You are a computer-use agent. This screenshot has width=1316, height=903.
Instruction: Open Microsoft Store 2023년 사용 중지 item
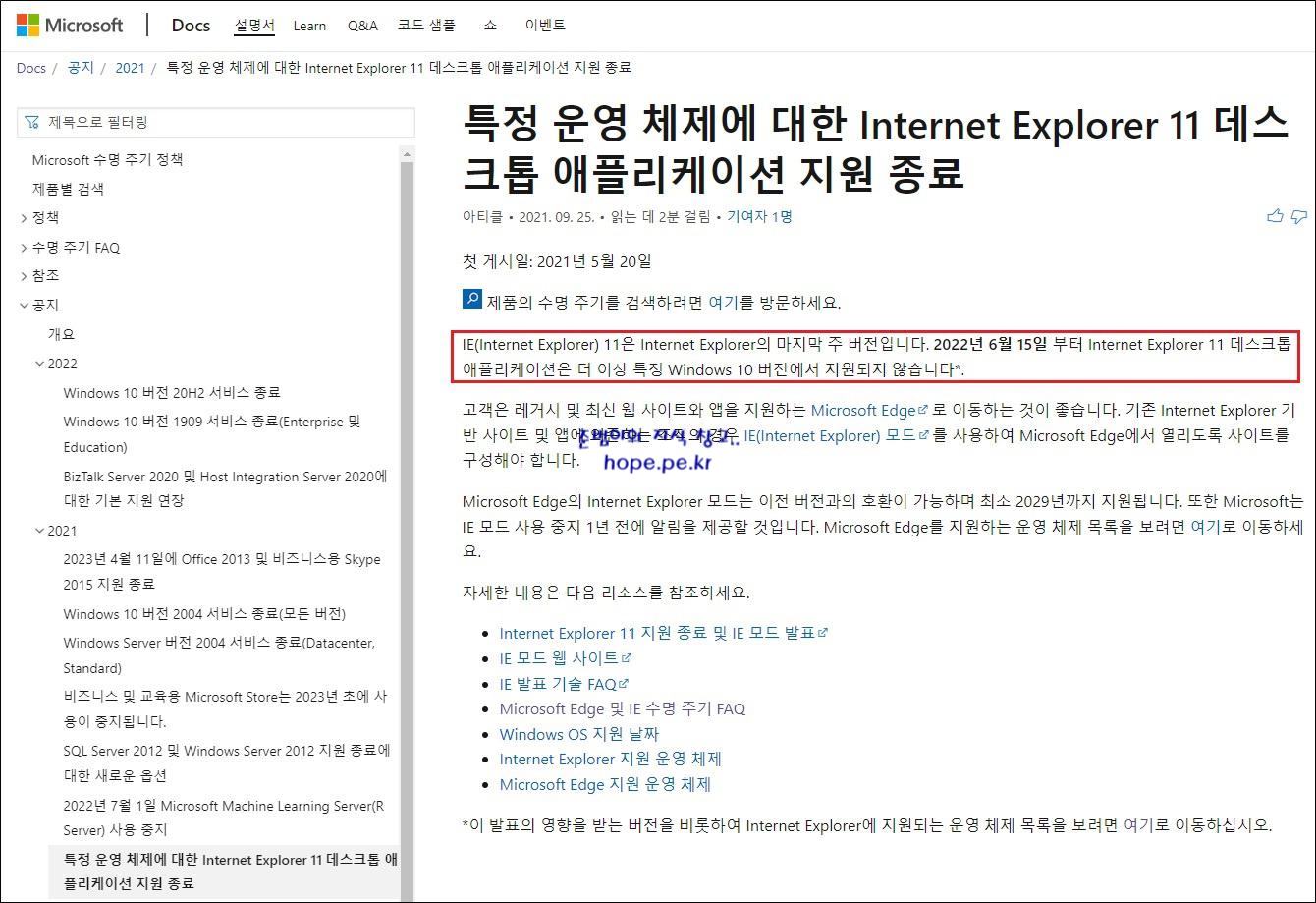click(225, 708)
